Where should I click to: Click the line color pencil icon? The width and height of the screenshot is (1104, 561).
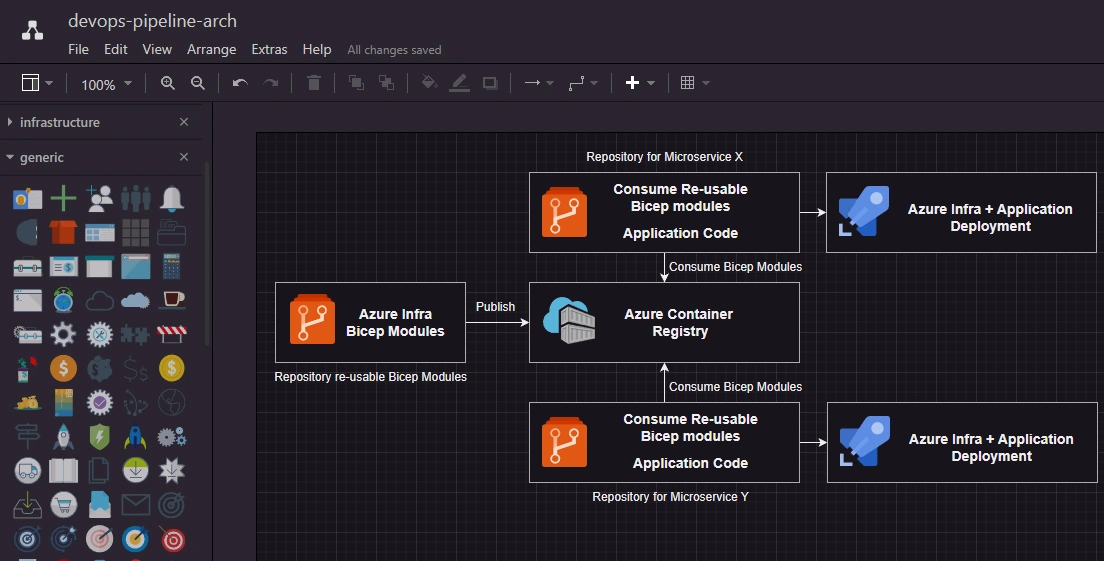459,83
